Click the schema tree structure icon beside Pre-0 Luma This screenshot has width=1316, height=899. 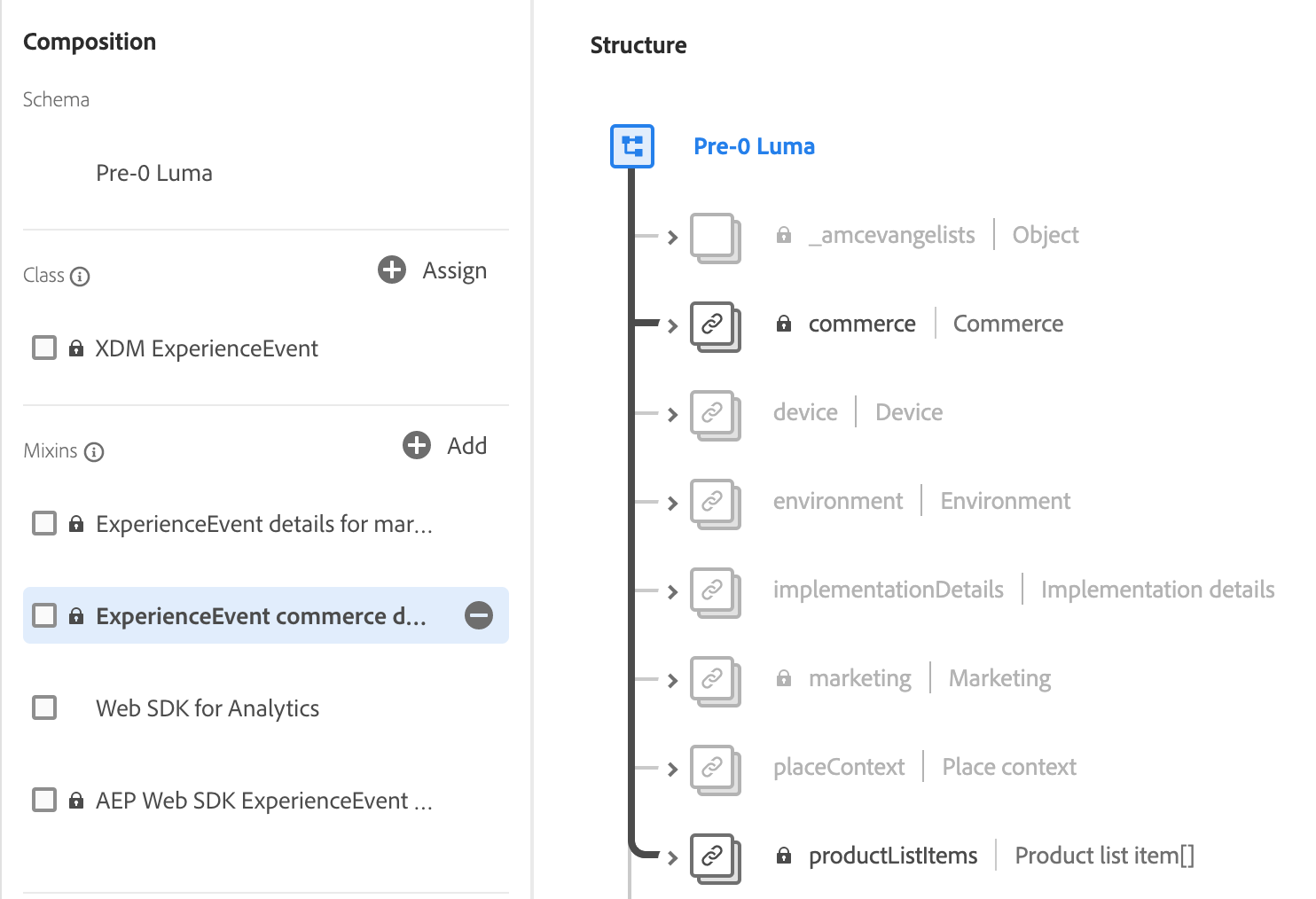coord(631,146)
